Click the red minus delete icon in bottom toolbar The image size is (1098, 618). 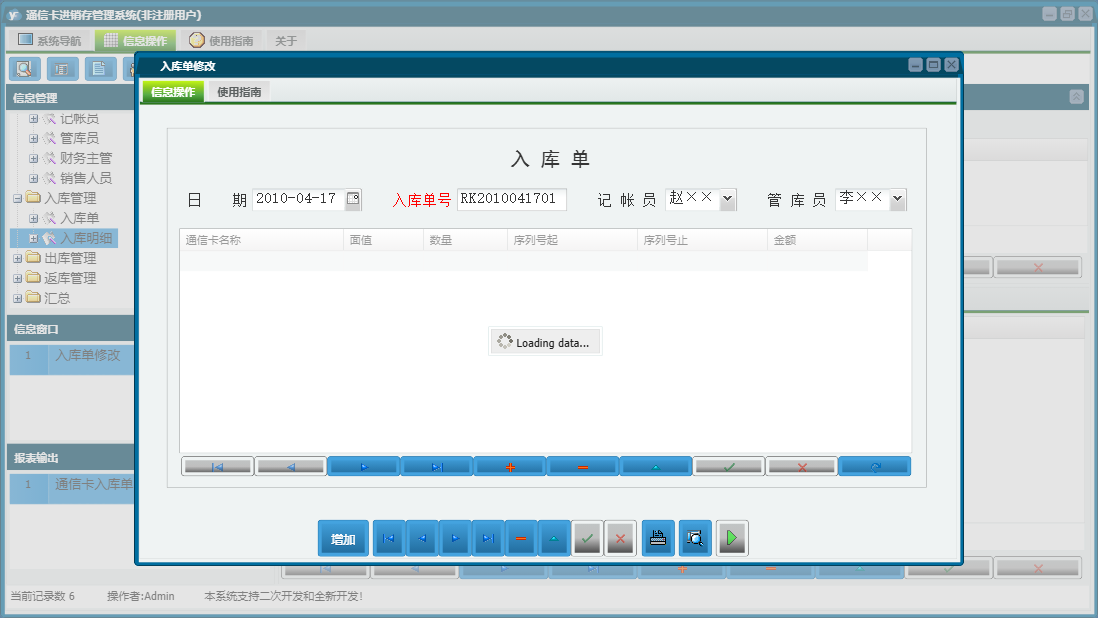coord(521,538)
